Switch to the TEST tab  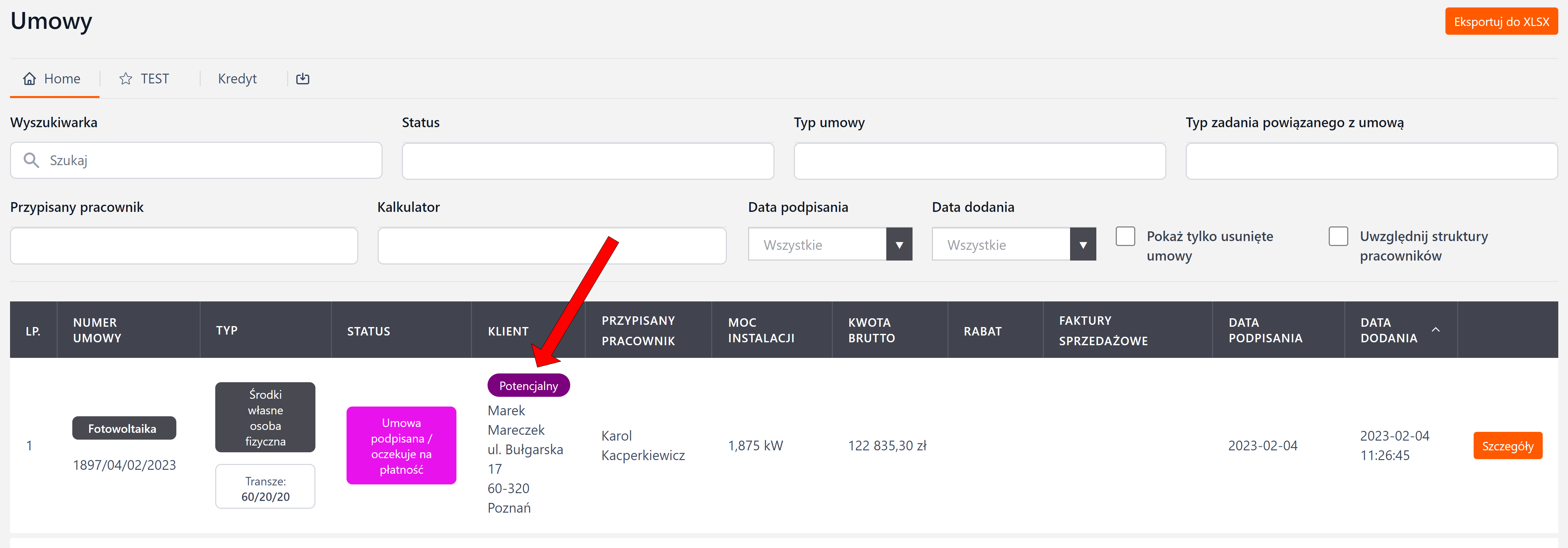(x=155, y=79)
